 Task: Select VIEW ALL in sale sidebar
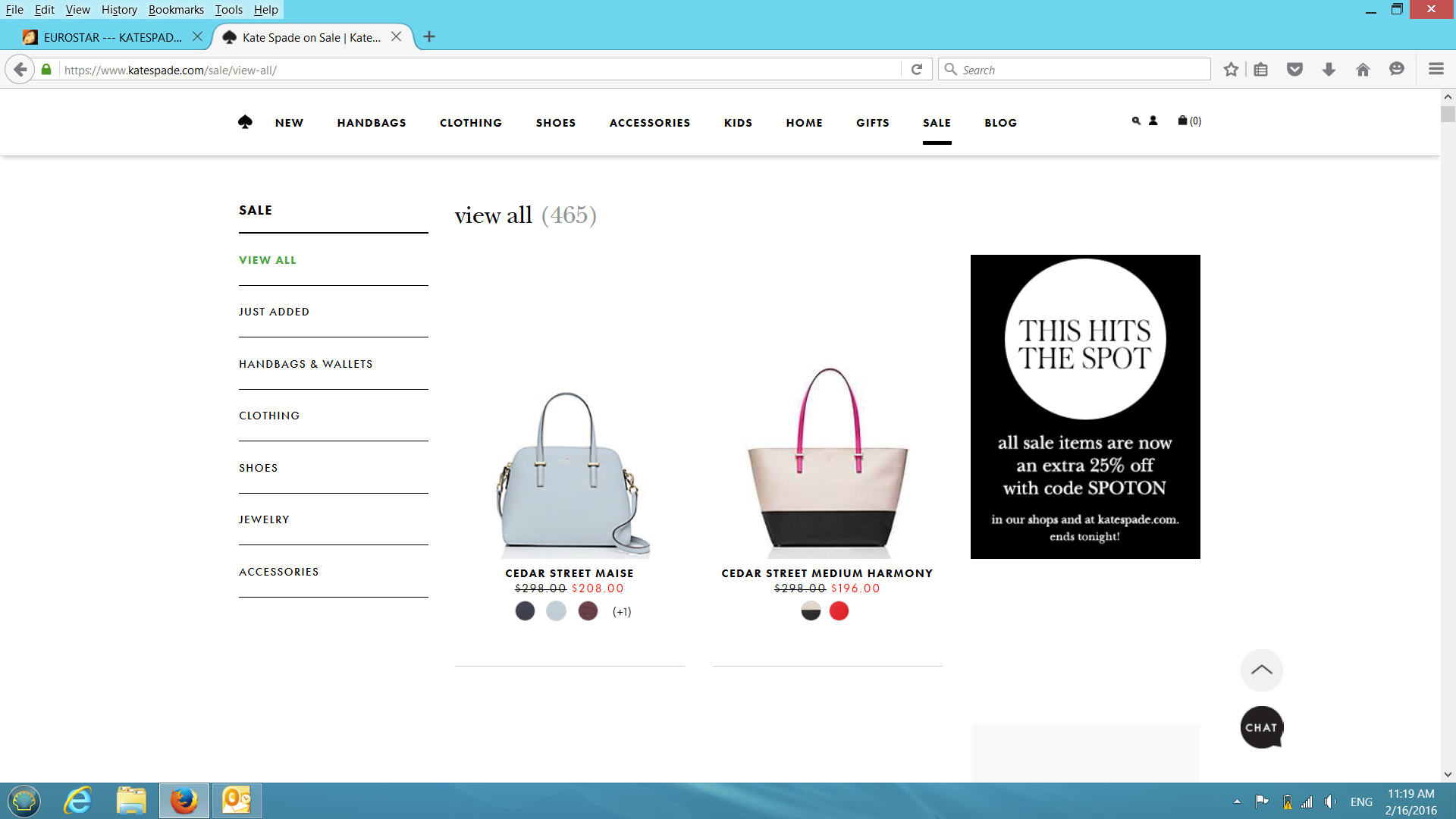tap(268, 260)
